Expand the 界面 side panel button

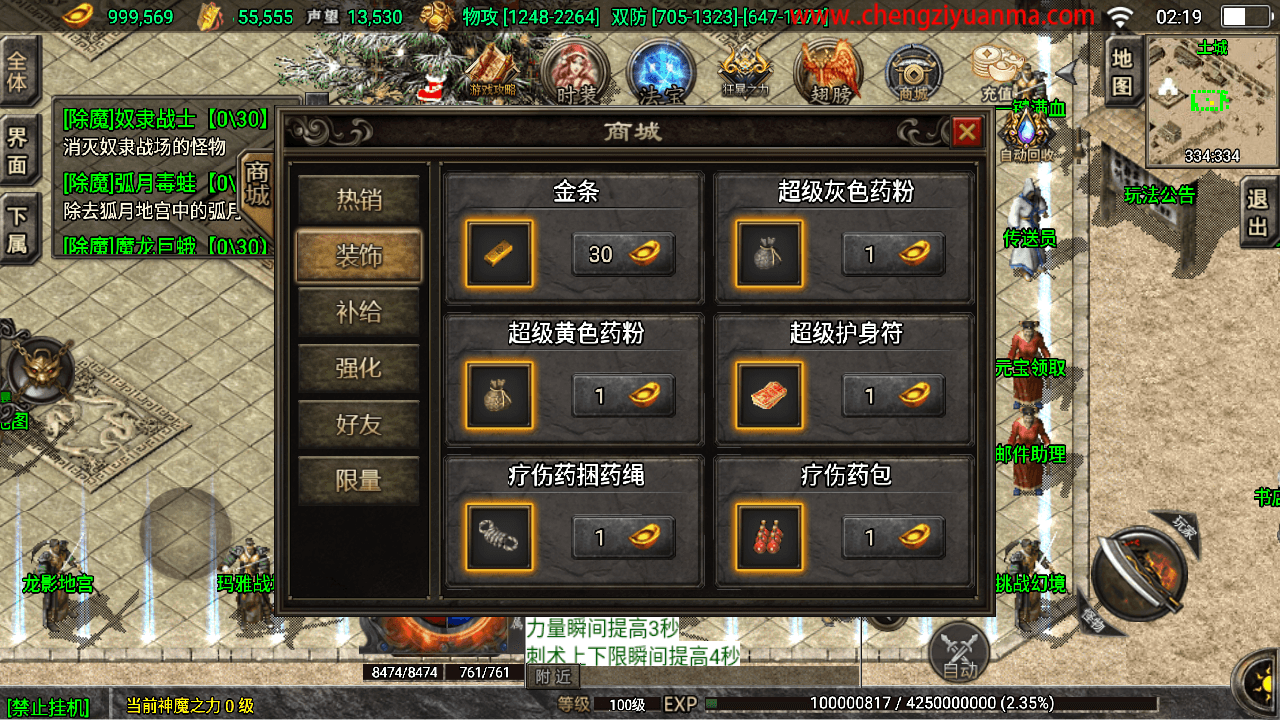pos(18,149)
